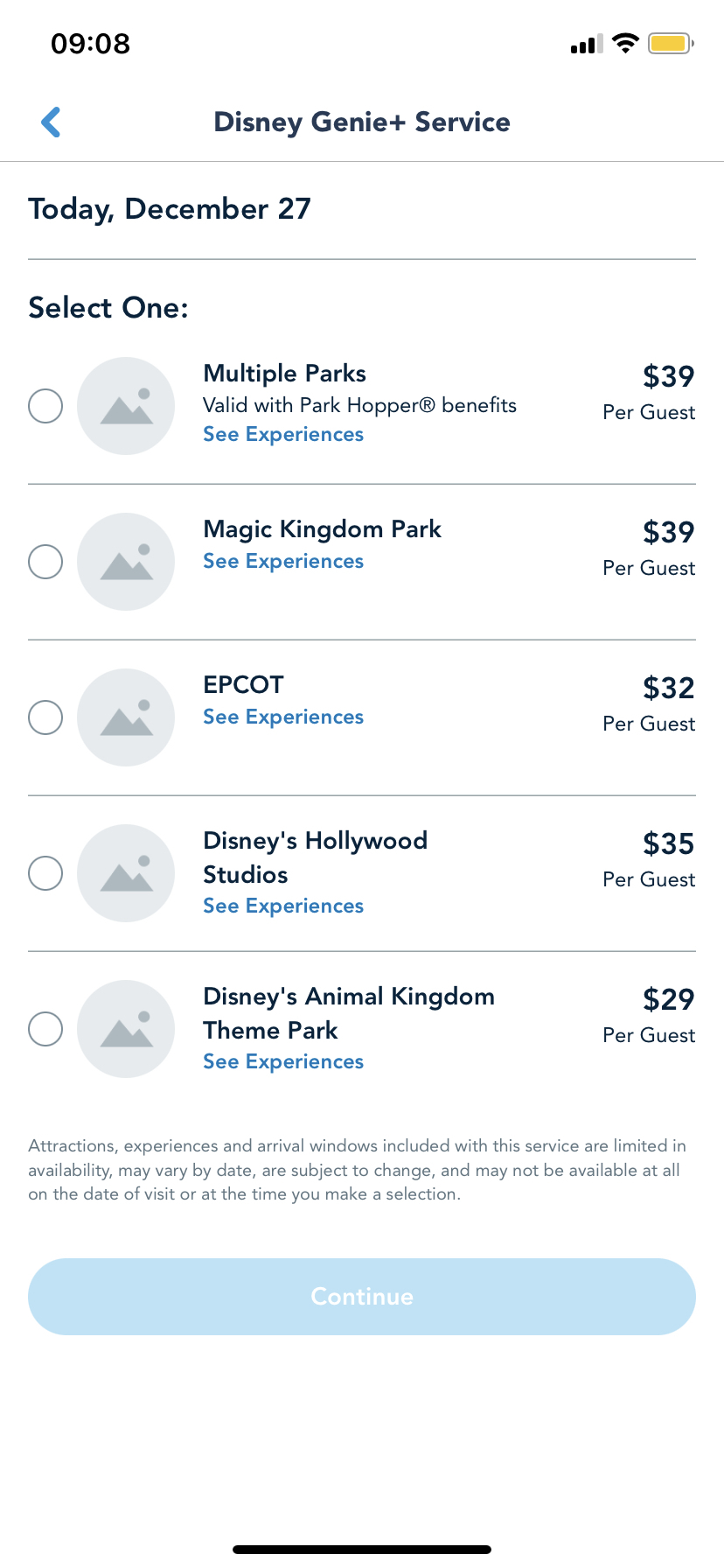Open See Experiences under Magic Kingdom Park
The width and height of the screenshot is (724, 1568).
tap(283, 562)
